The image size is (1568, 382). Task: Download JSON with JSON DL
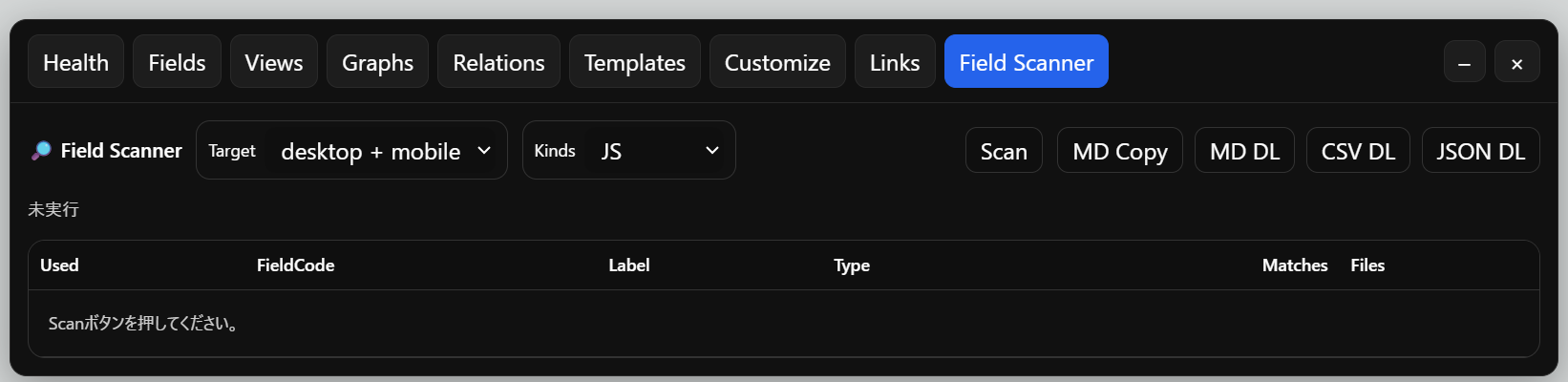[x=1480, y=151]
